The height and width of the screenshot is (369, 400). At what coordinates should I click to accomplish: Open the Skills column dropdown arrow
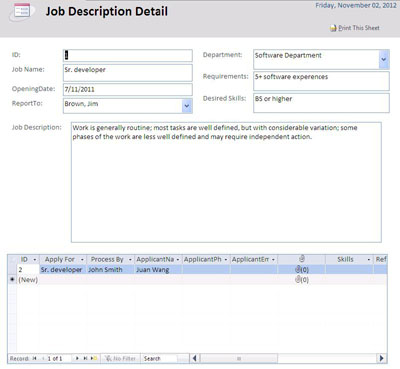[x=369, y=259]
